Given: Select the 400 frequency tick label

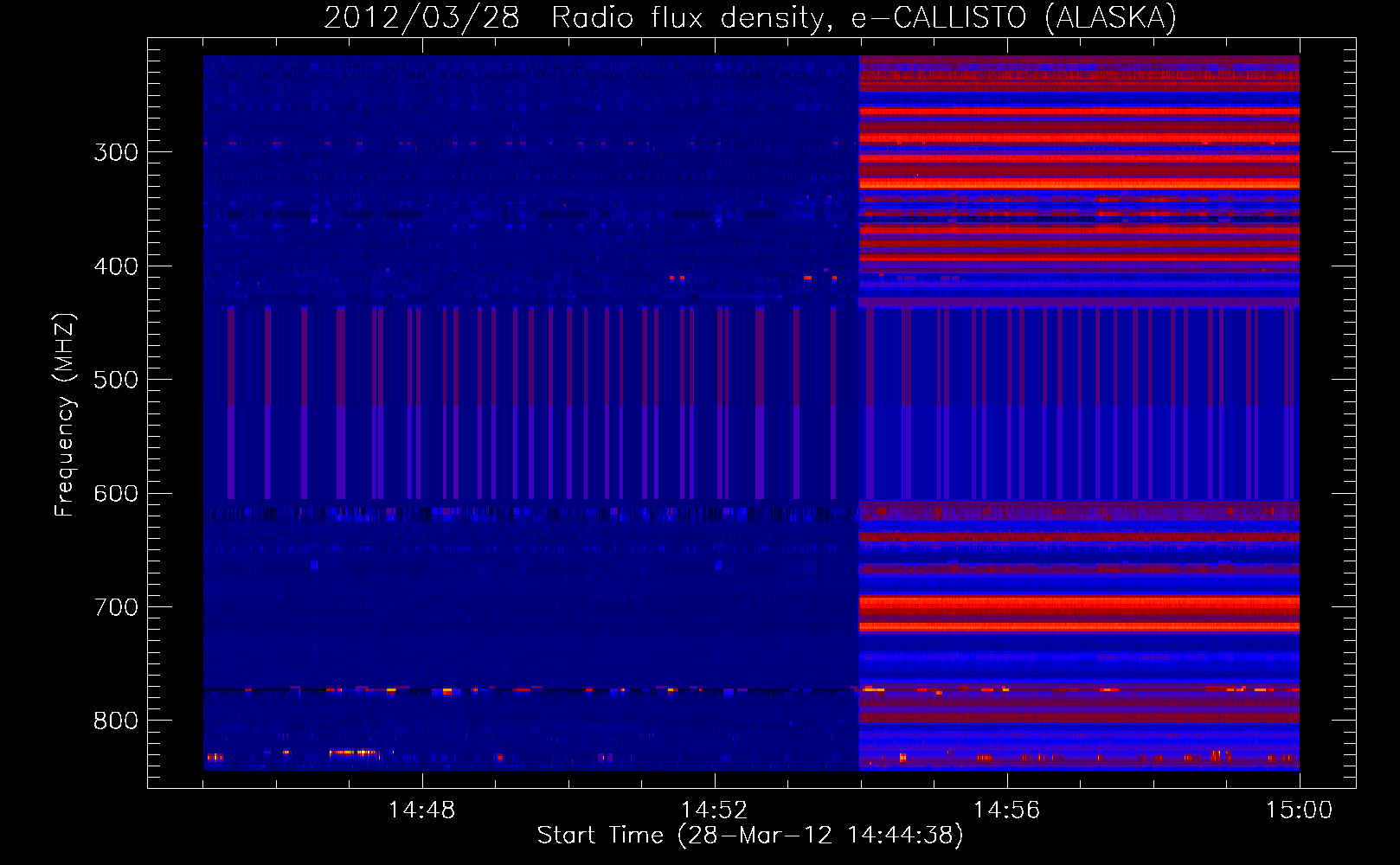Looking at the screenshot, I should coord(116,266).
